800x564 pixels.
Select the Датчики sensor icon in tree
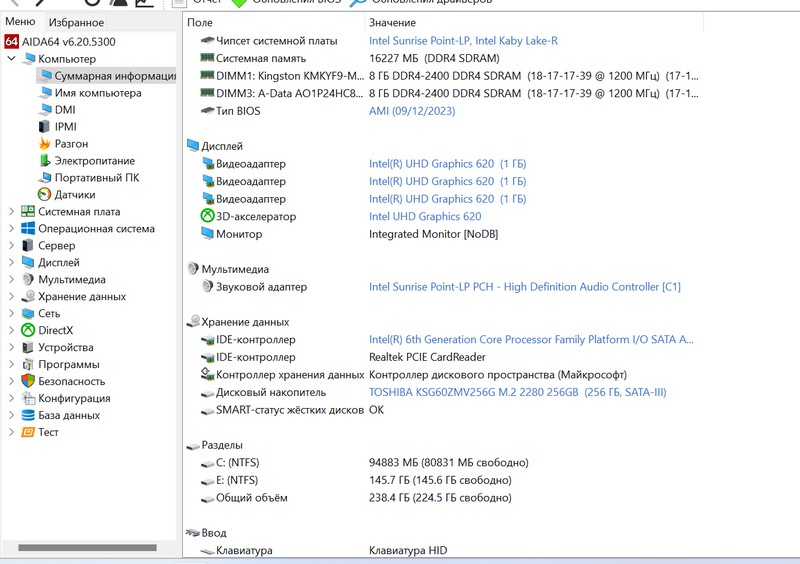(44, 195)
